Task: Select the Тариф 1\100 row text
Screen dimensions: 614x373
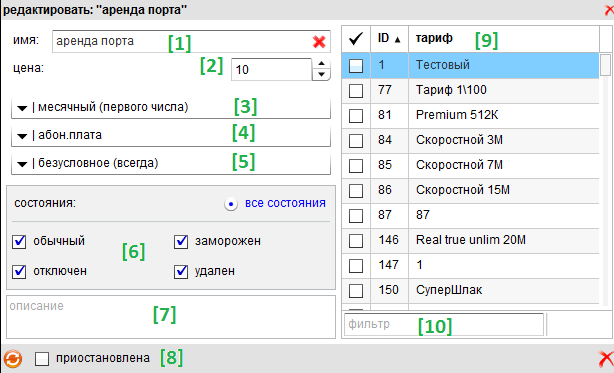Action: pos(451,90)
